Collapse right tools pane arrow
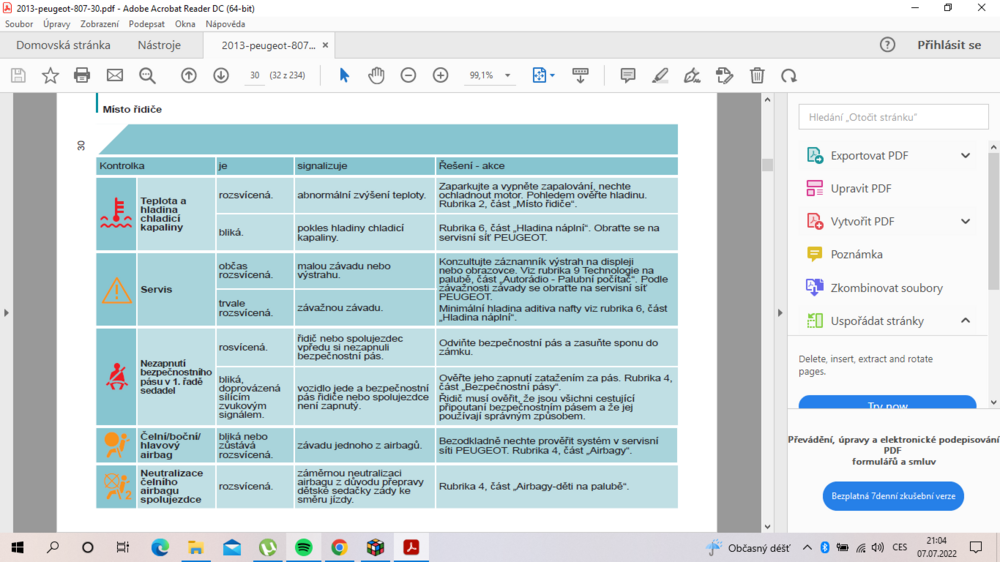Image resolution: width=1000 pixels, height=562 pixels. tap(779, 313)
